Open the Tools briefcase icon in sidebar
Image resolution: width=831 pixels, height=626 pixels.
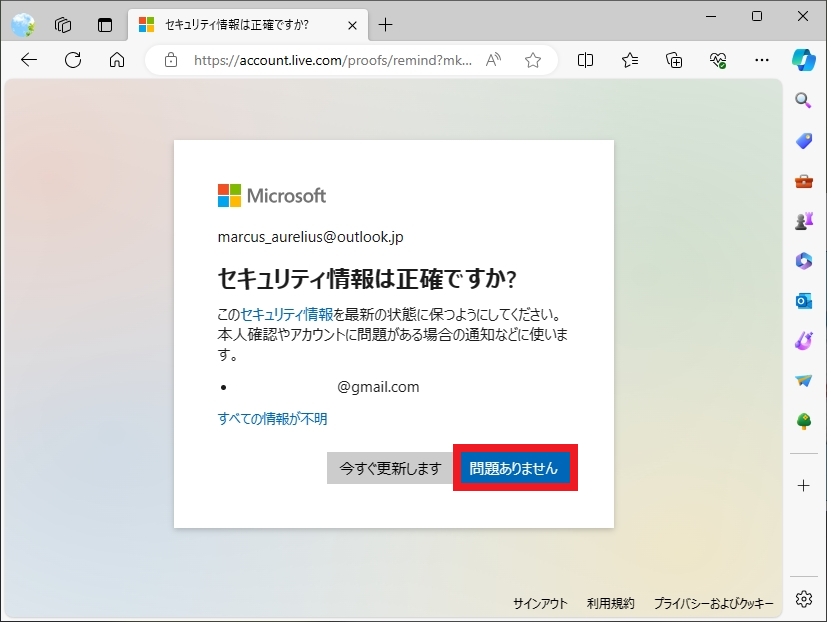pyautogui.click(x=803, y=181)
